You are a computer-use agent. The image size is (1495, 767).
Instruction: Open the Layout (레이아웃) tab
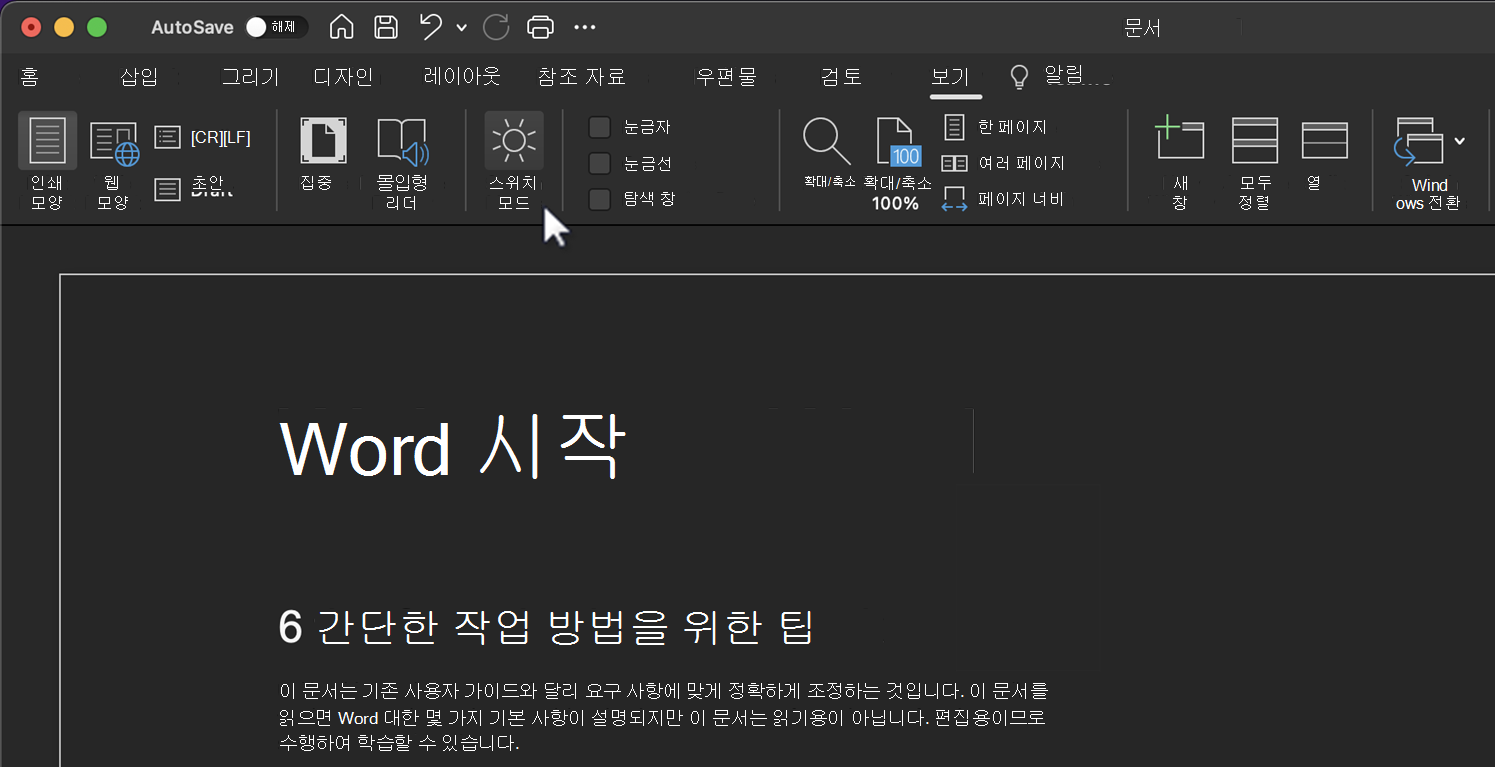point(462,76)
